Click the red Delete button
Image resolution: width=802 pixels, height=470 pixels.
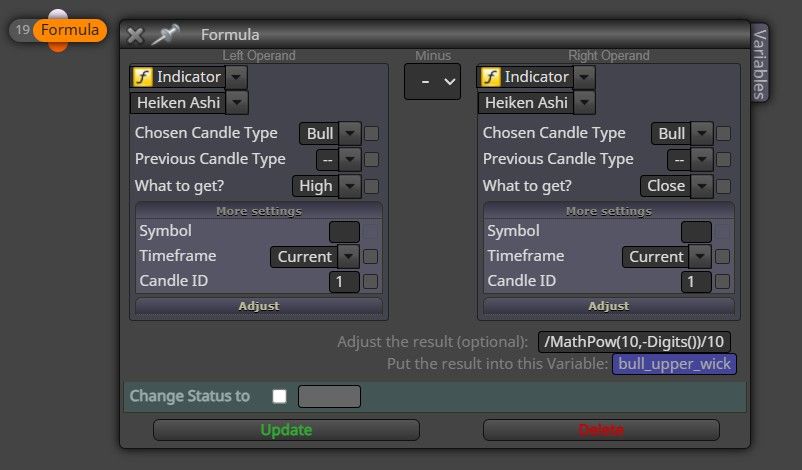pyautogui.click(x=601, y=430)
